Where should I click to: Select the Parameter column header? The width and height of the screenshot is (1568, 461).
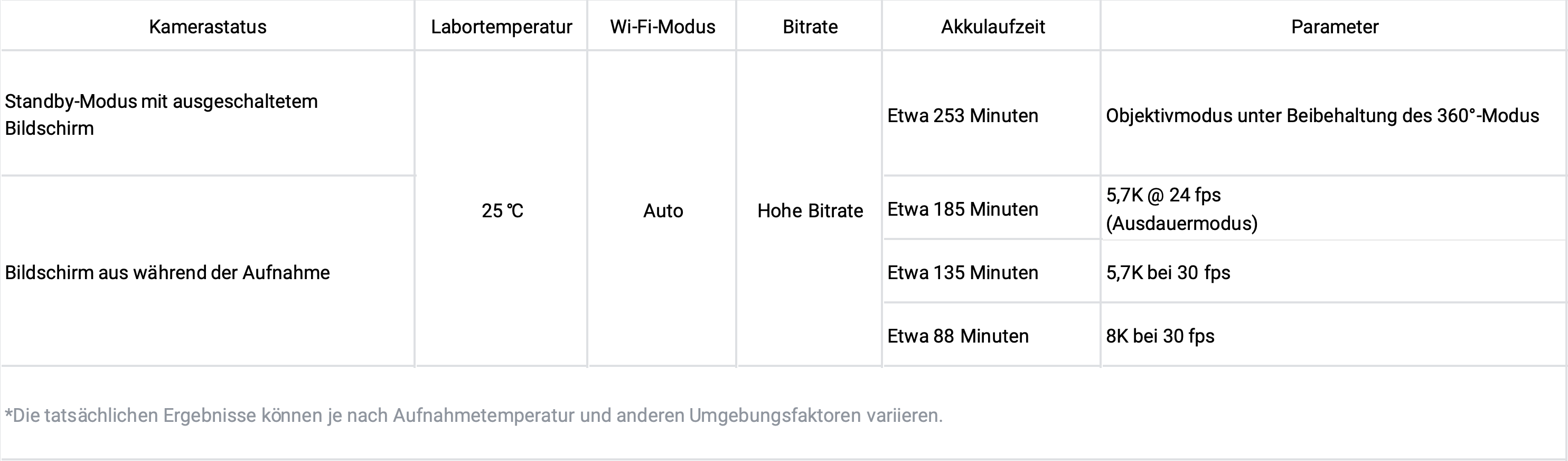pyautogui.click(x=1334, y=26)
